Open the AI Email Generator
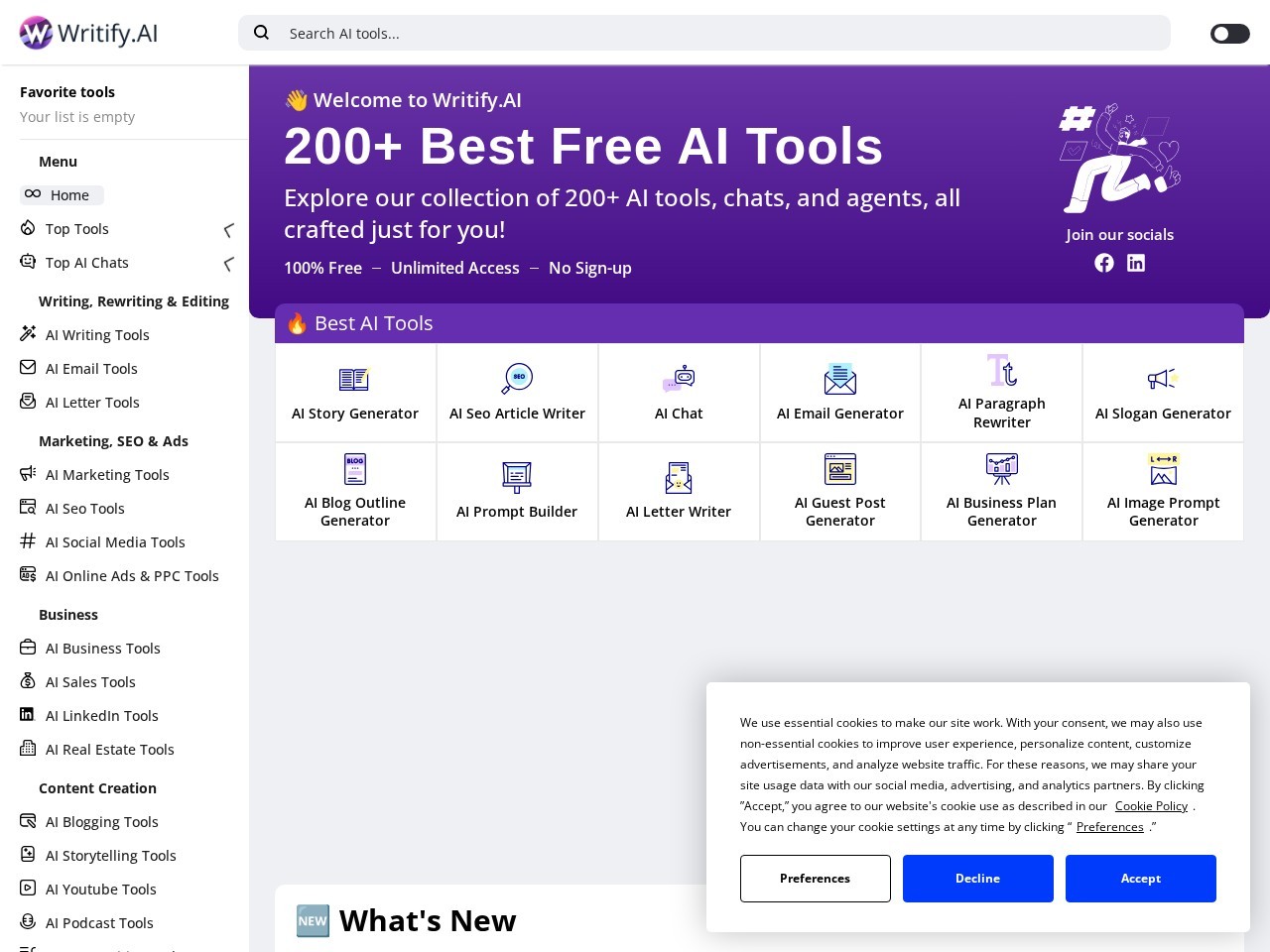 839,393
